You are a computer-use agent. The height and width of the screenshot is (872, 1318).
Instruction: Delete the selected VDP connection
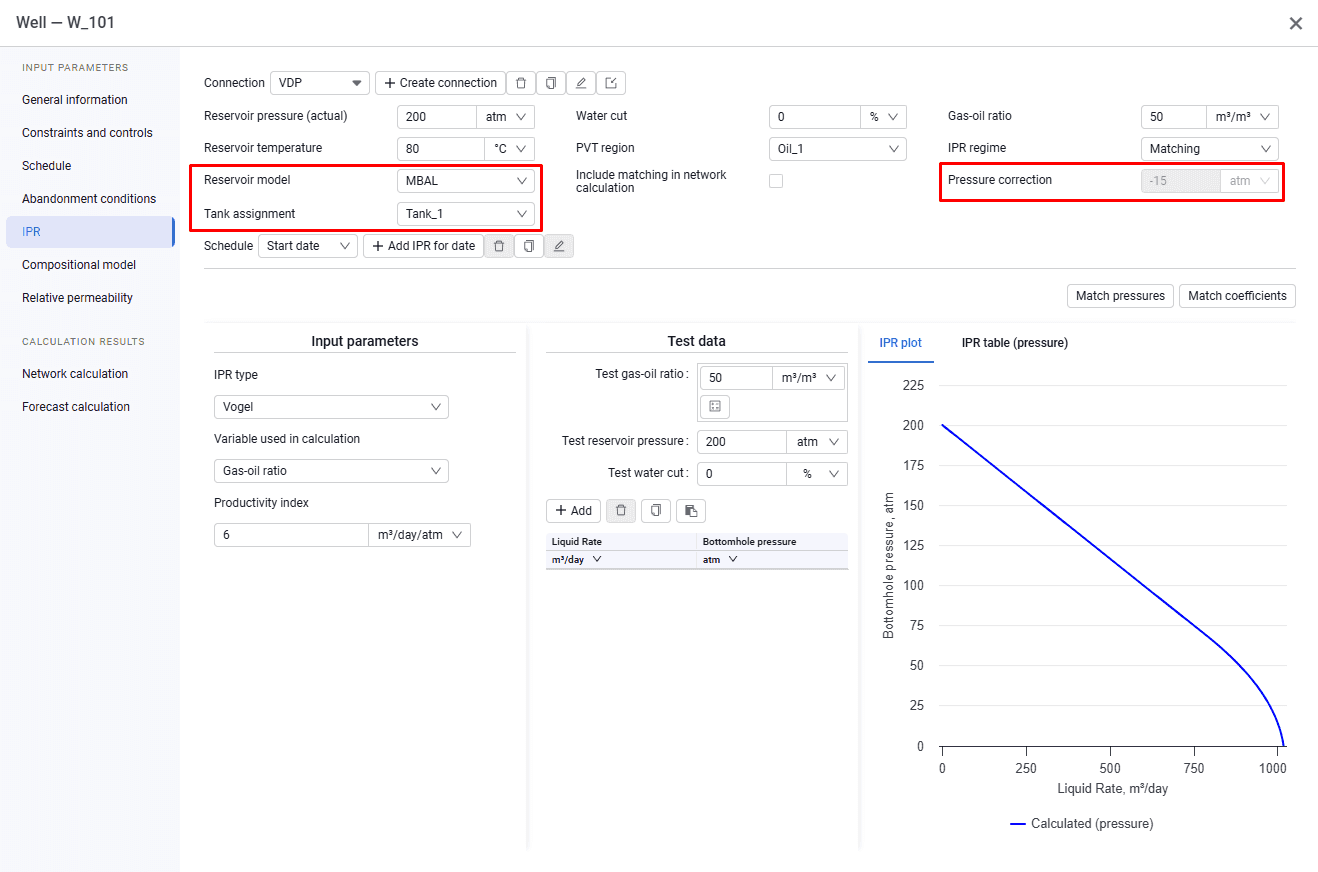point(521,83)
